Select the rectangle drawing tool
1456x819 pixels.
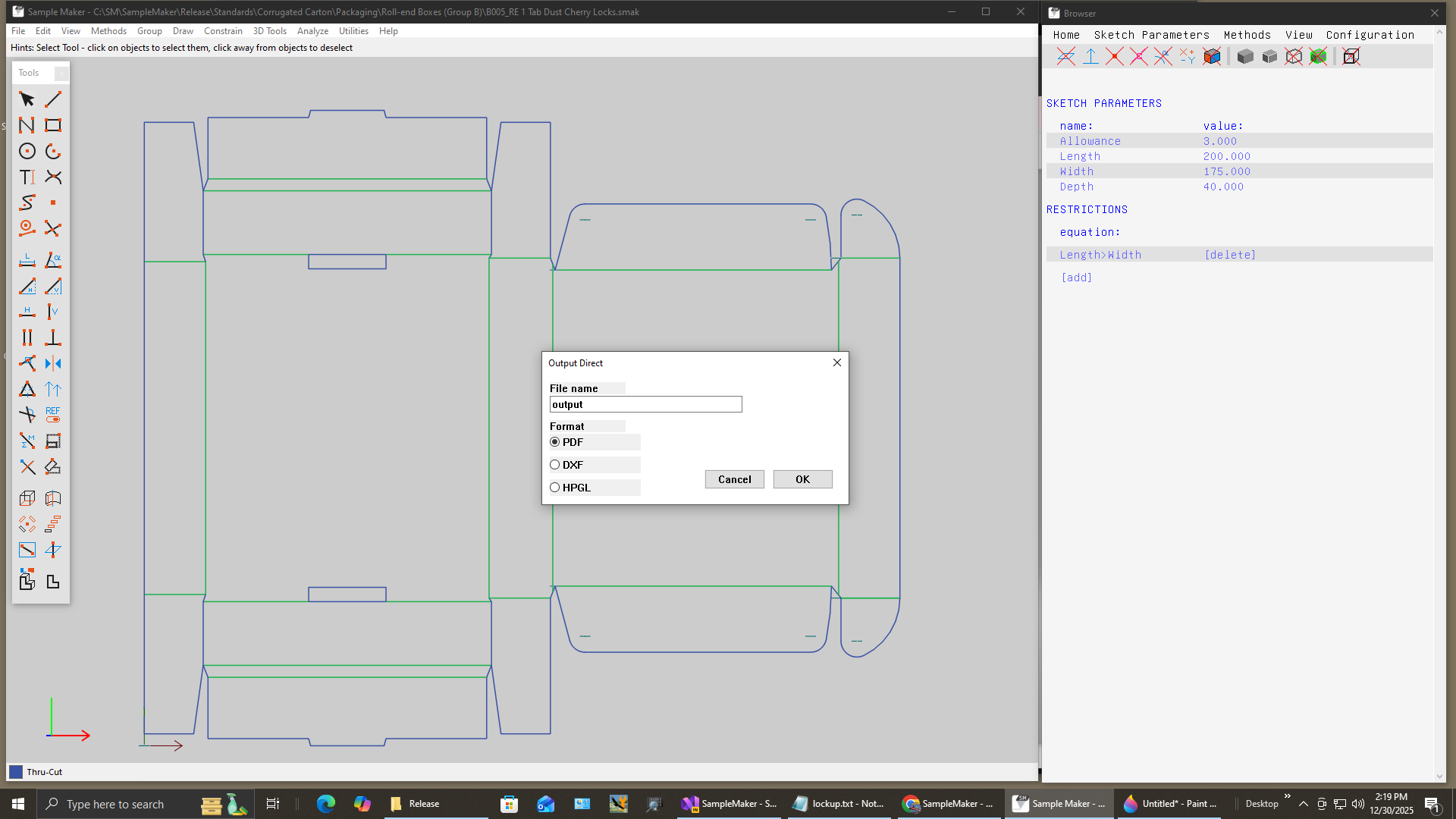53,125
